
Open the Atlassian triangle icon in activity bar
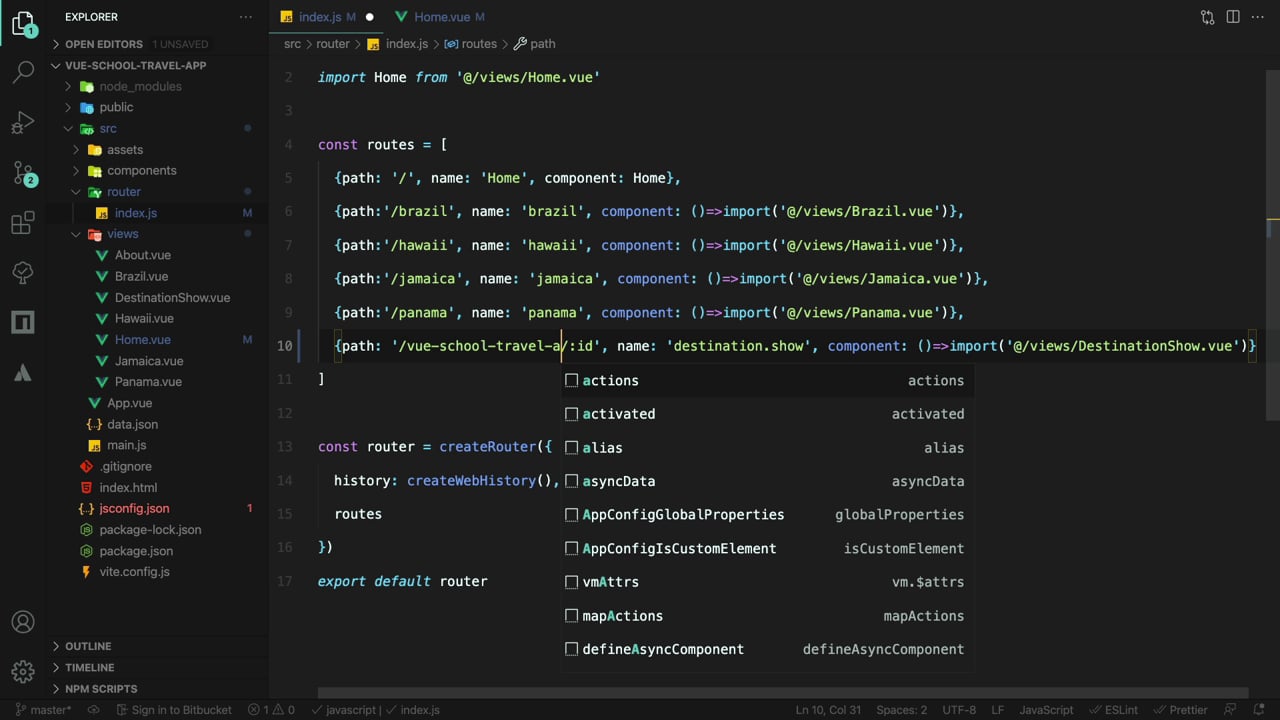(x=22, y=373)
